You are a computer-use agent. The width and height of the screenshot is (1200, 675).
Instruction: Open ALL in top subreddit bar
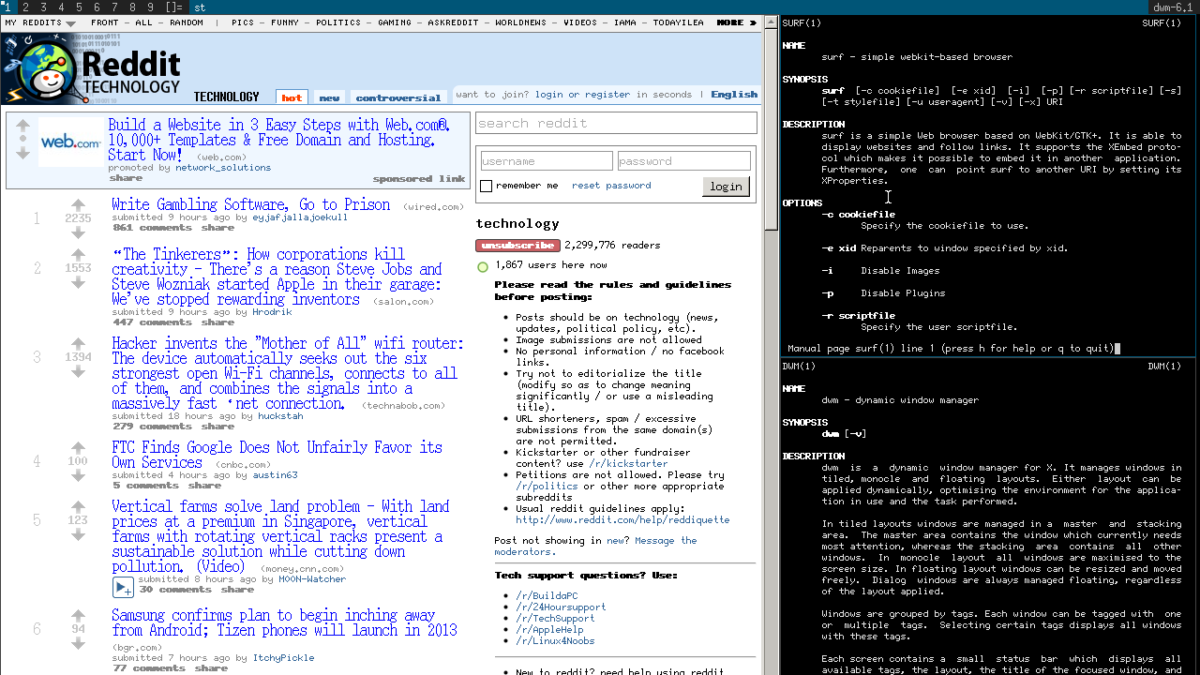[144, 22]
